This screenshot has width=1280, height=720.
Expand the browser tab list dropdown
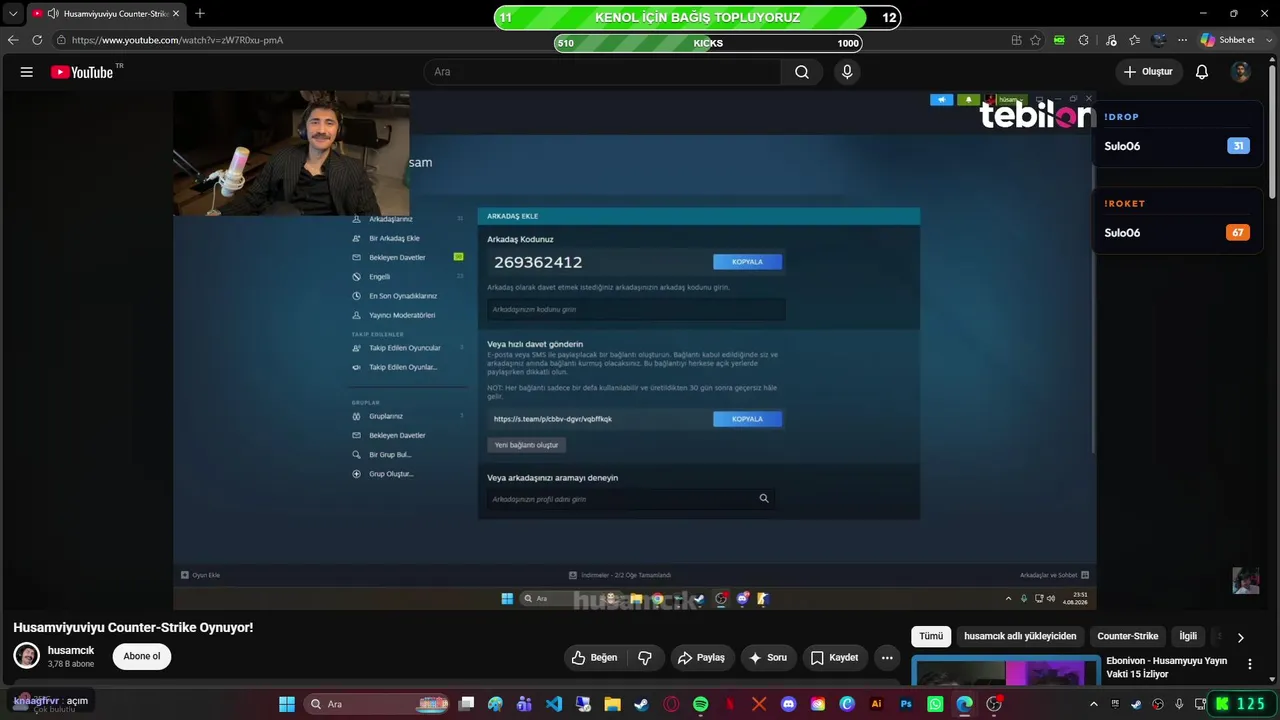click(x=13, y=13)
